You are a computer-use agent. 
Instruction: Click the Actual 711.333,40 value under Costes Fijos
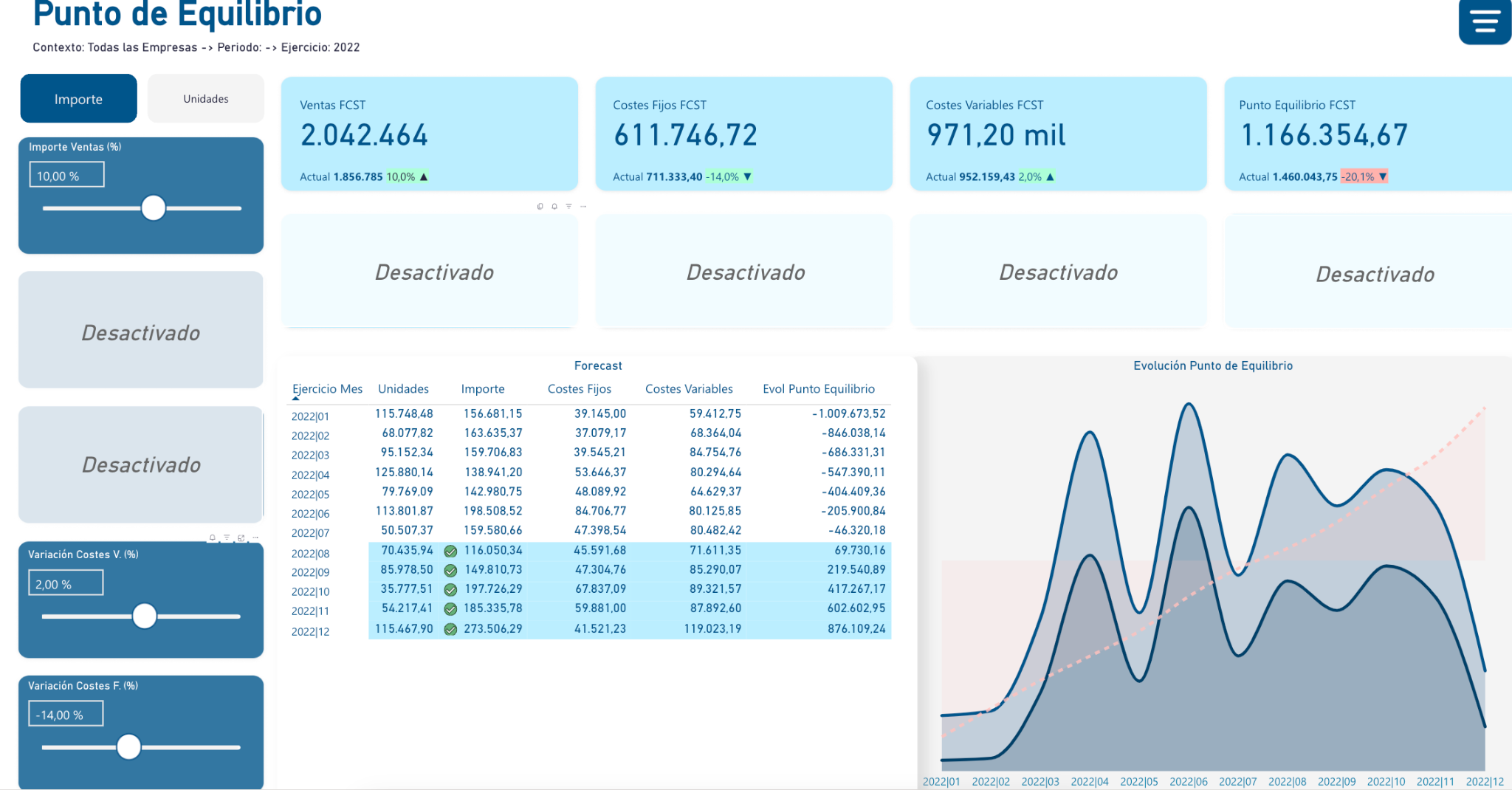click(x=674, y=177)
